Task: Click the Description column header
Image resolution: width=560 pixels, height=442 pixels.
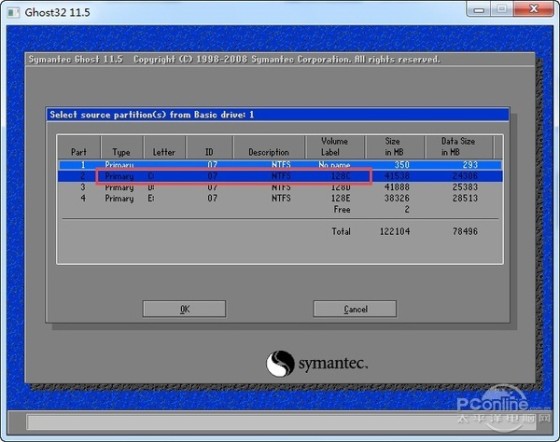Action: point(269,147)
